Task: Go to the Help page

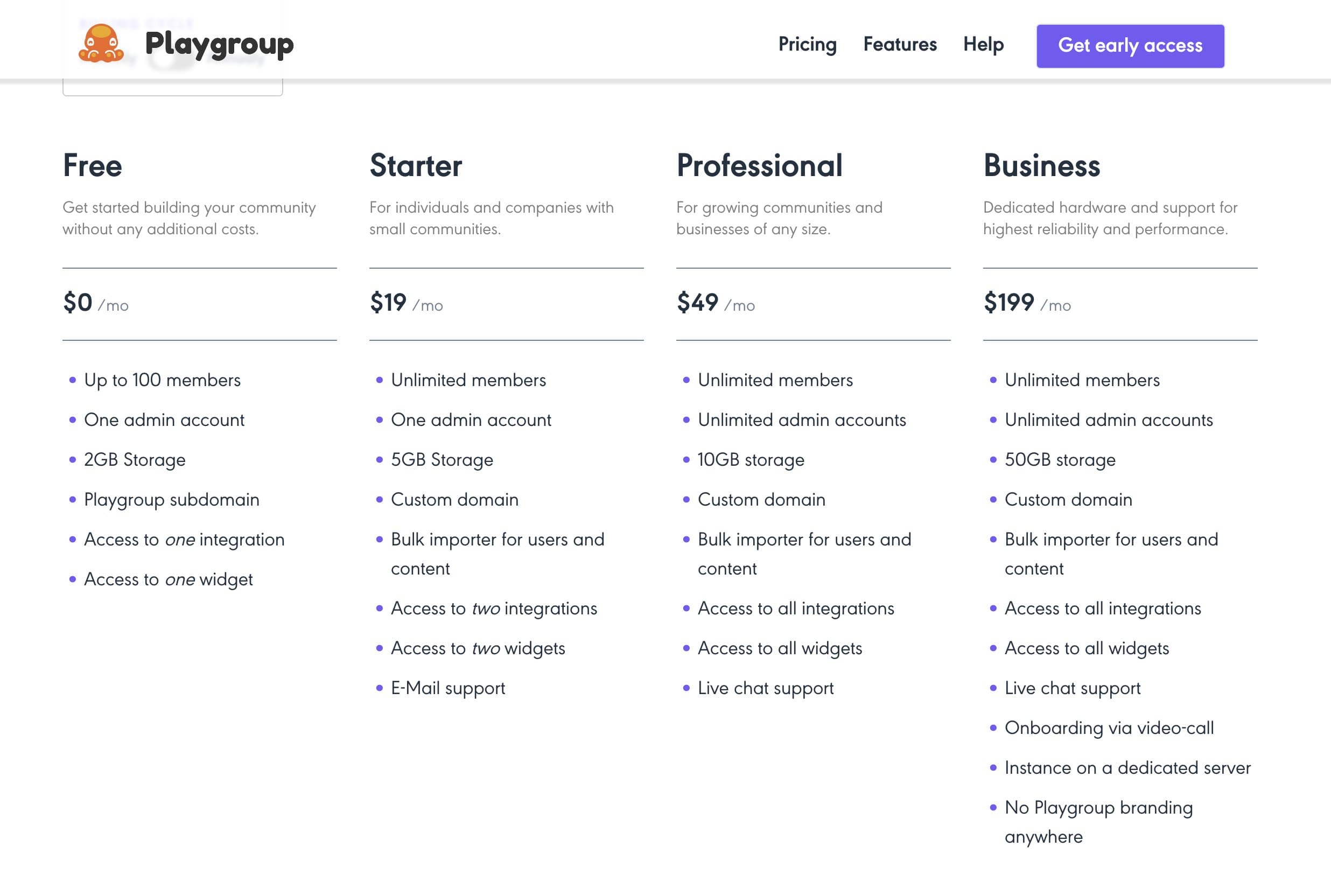Action: tap(983, 45)
